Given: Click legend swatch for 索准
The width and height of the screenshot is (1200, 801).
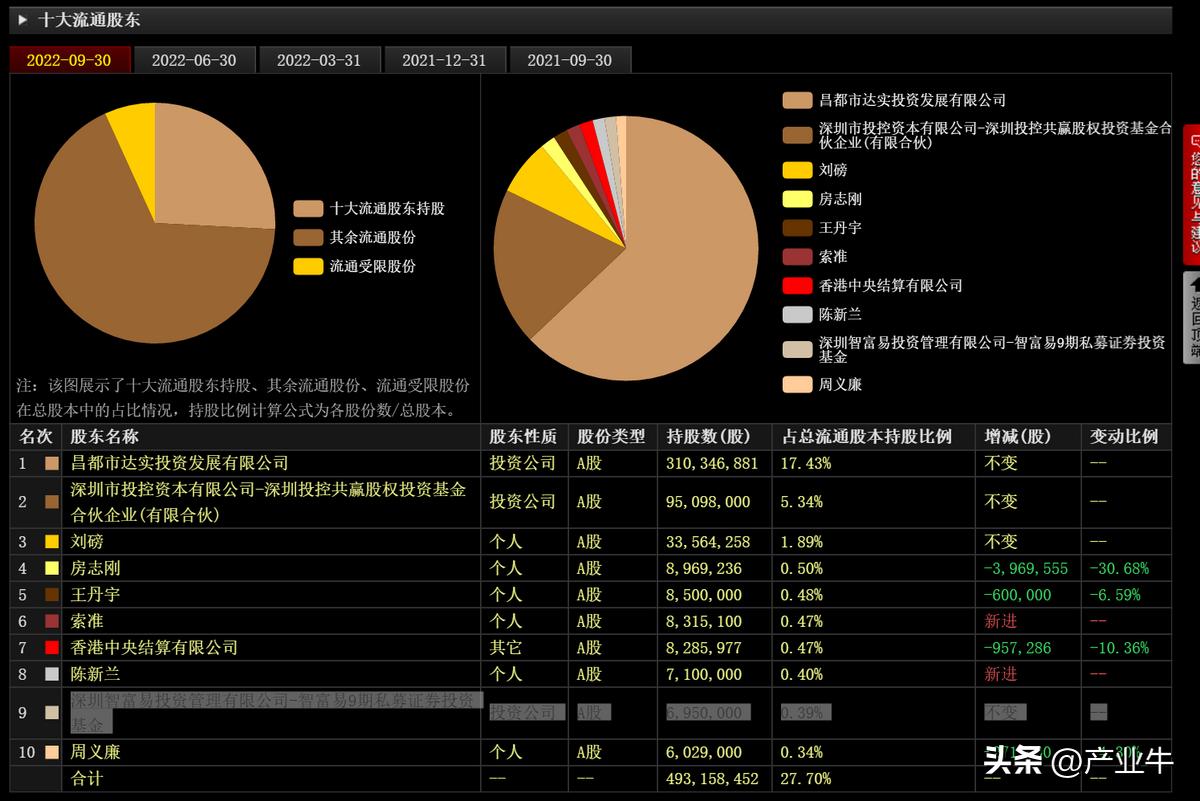Looking at the screenshot, I should tap(797, 256).
